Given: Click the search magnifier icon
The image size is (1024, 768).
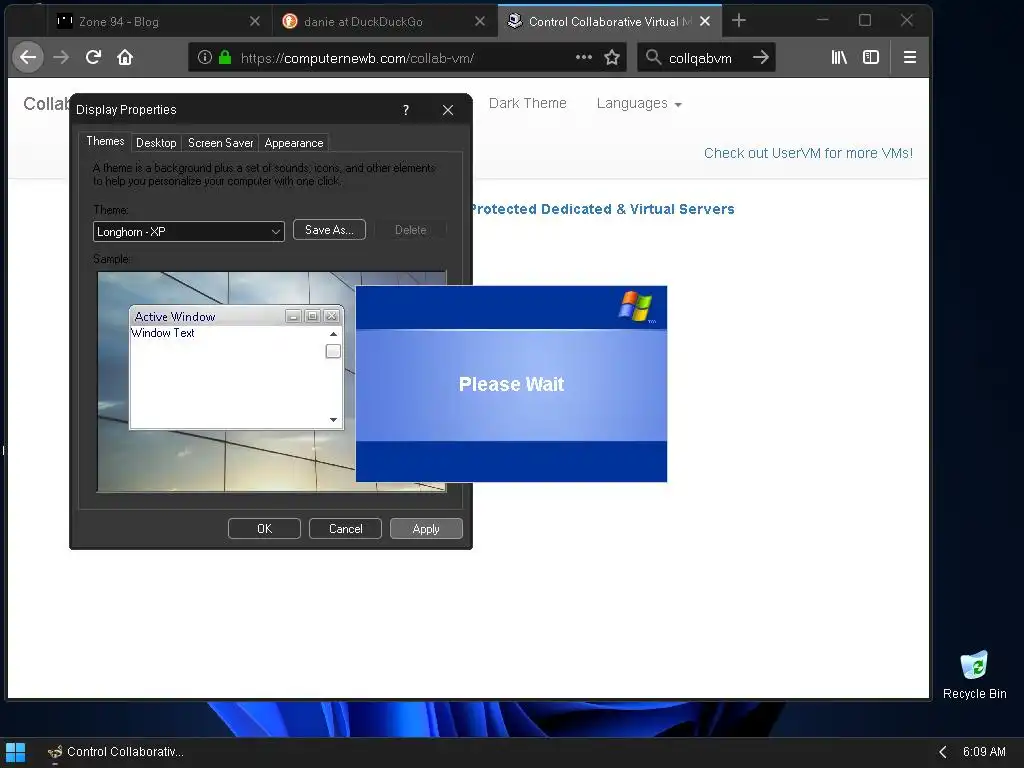Looking at the screenshot, I should click(x=653, y=57).
